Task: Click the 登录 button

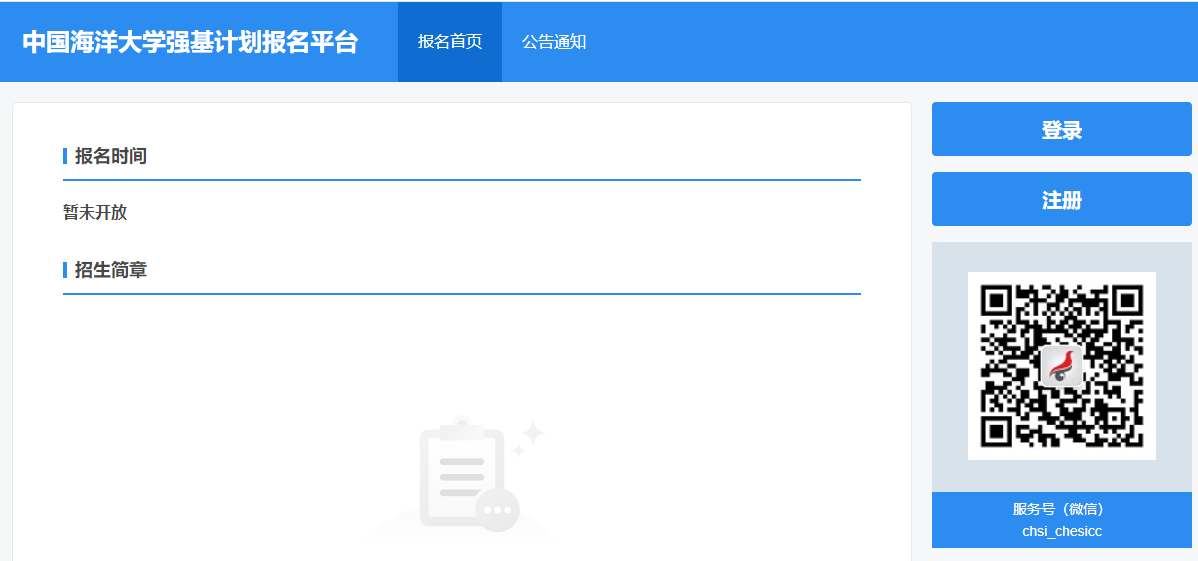Action: coord(1061,129)
